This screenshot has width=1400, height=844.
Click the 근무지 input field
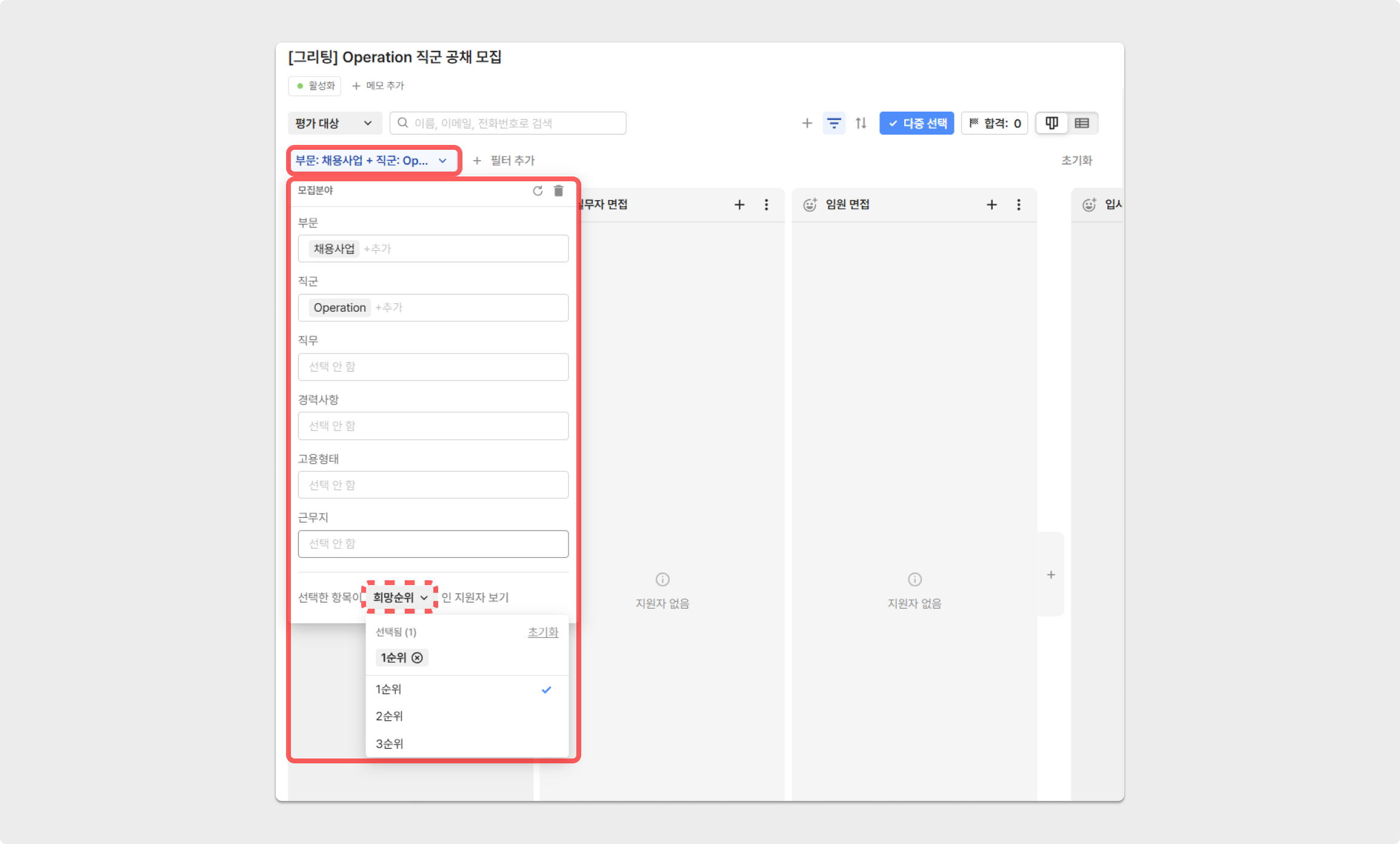tap(434, 543)
